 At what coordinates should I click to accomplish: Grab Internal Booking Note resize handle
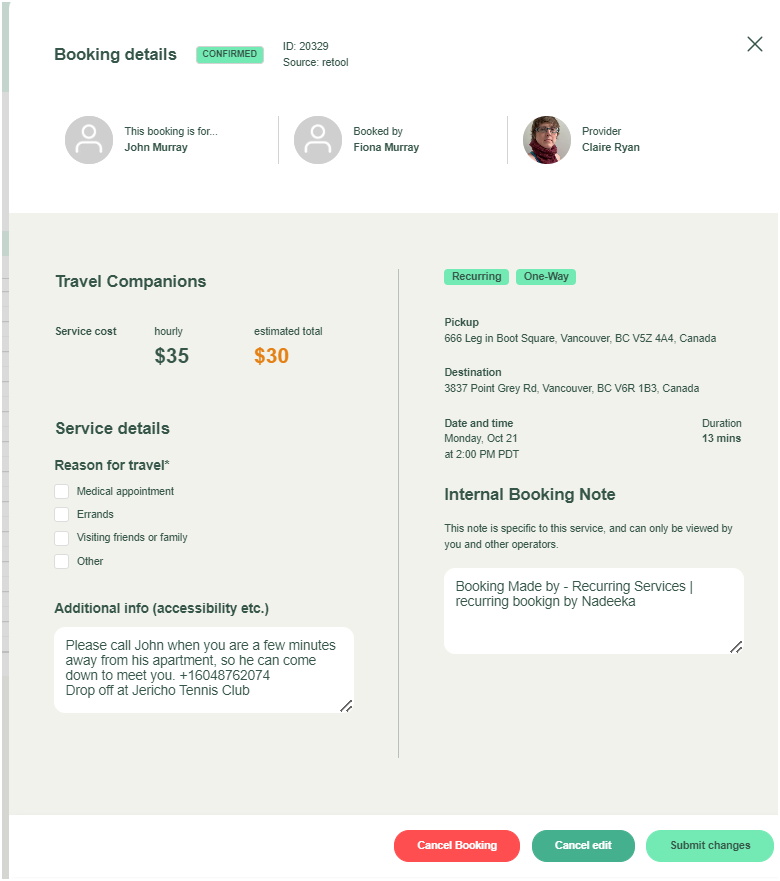pyautogui.click(x=736, y=647)
